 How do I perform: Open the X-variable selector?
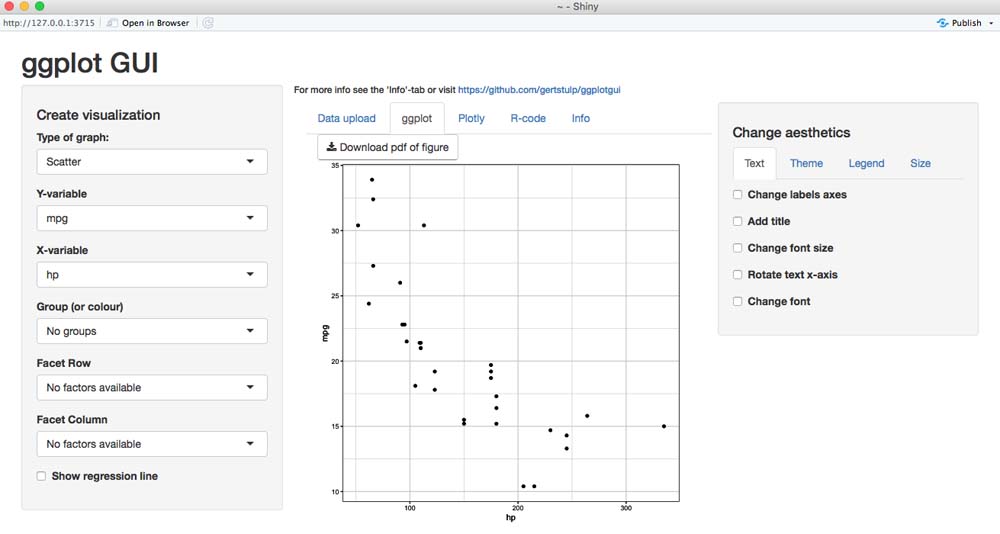pos(152,274)
